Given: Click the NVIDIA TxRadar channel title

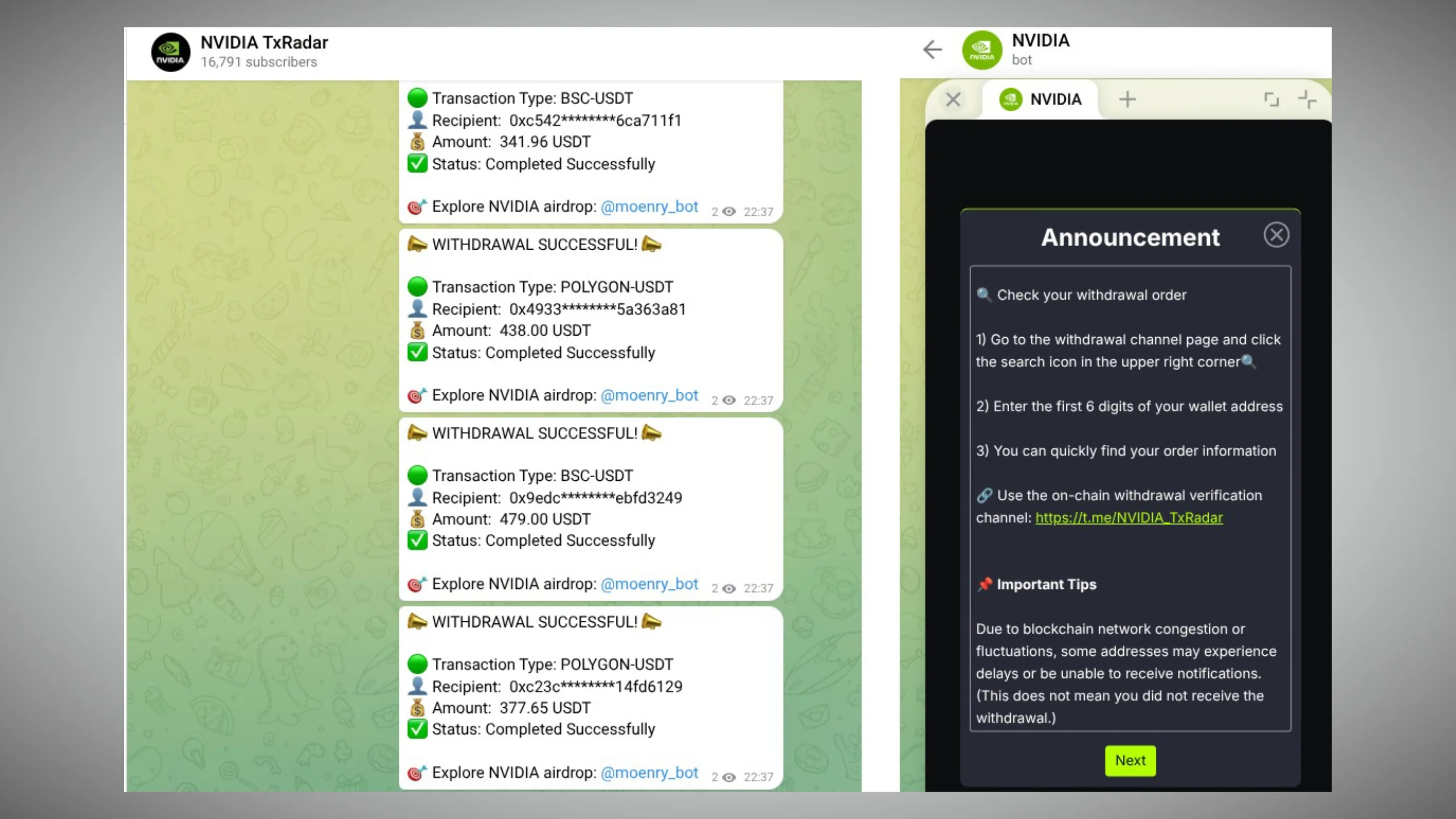Looking at the screenshot, I should [x=264, y=42].
